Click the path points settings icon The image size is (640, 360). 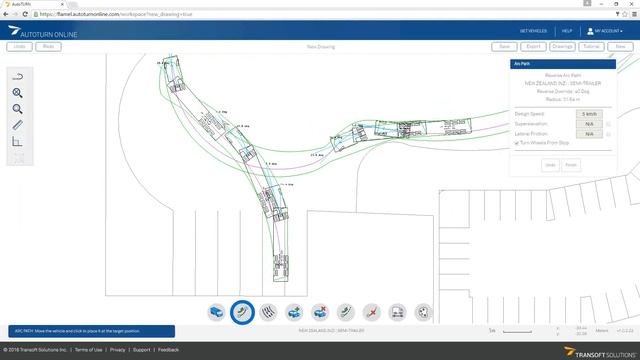click(423, 313)
